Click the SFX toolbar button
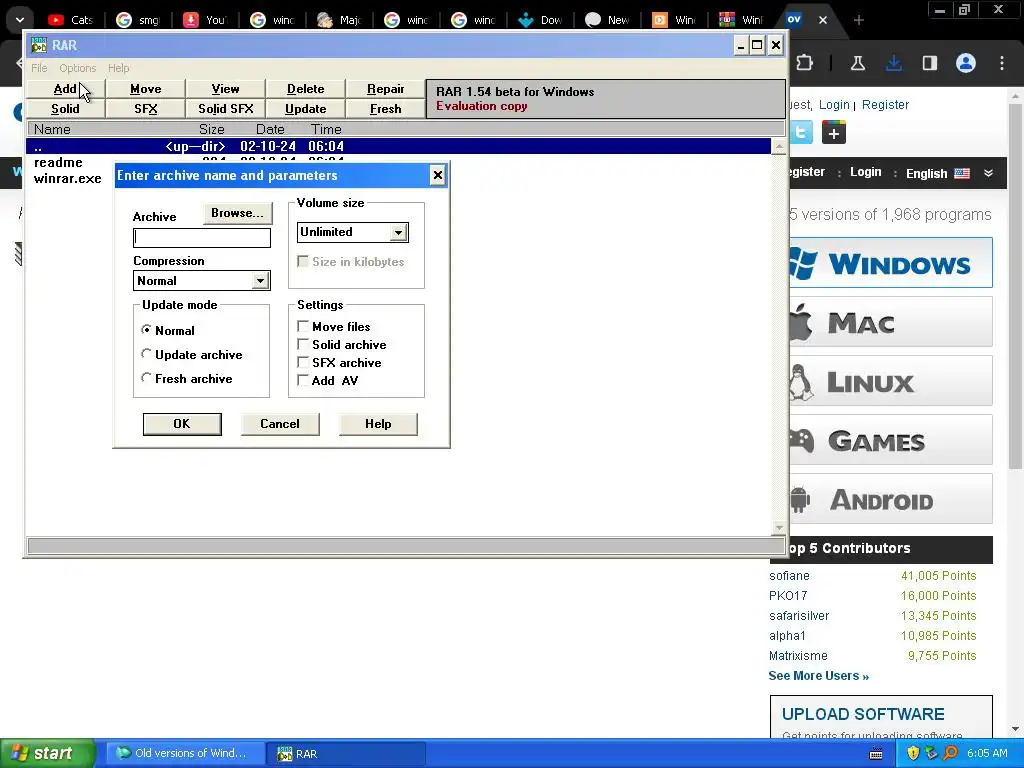This screenshot has width=1024, height=768. [146, 108]
